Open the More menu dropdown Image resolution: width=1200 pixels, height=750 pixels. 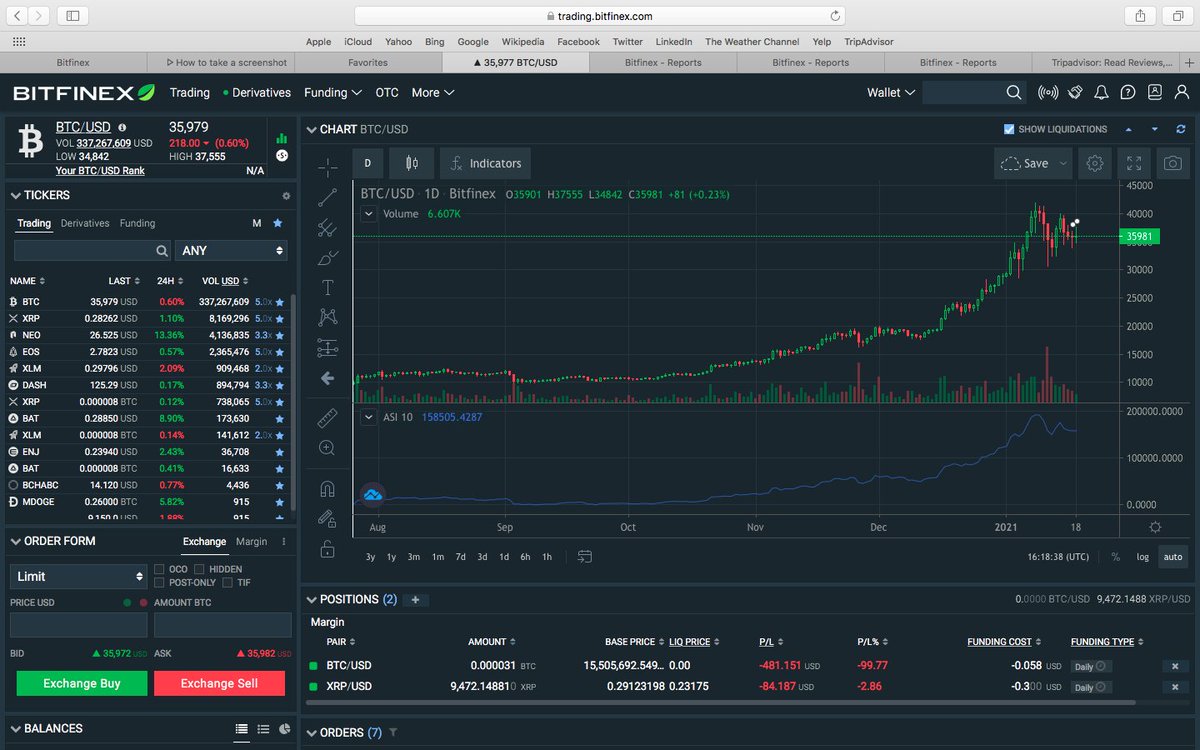tap(432, 92)
